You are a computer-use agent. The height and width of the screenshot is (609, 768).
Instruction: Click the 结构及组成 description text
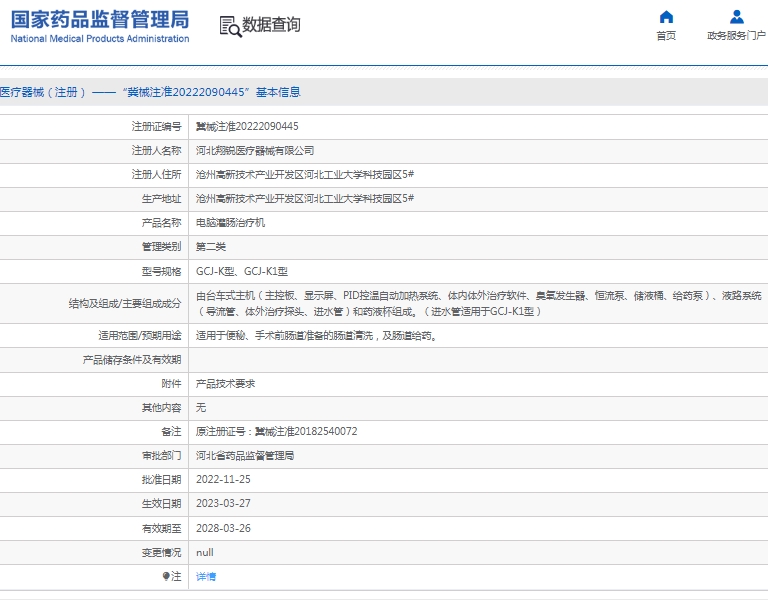pyautogui.click(x=479, y=303)
